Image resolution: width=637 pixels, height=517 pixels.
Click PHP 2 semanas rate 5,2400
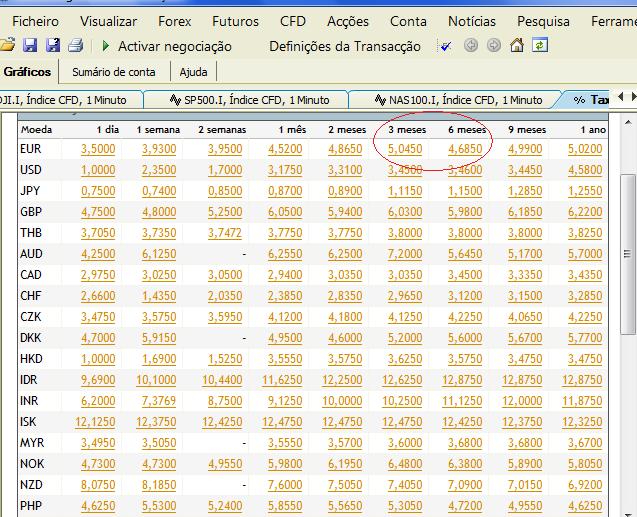click(225, 506)
